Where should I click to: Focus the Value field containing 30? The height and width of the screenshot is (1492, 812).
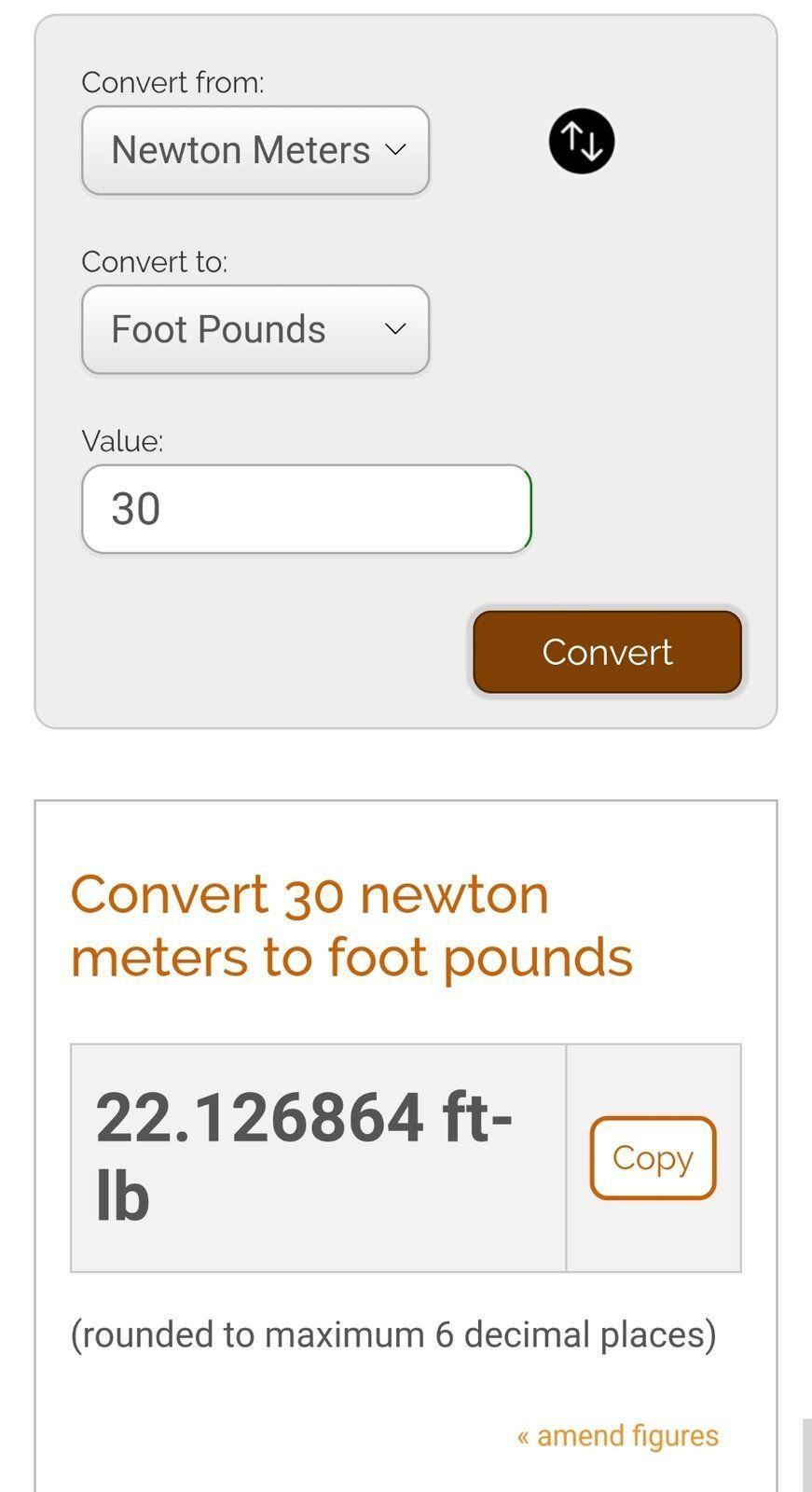pyautogui.click(x=307, y=509)
